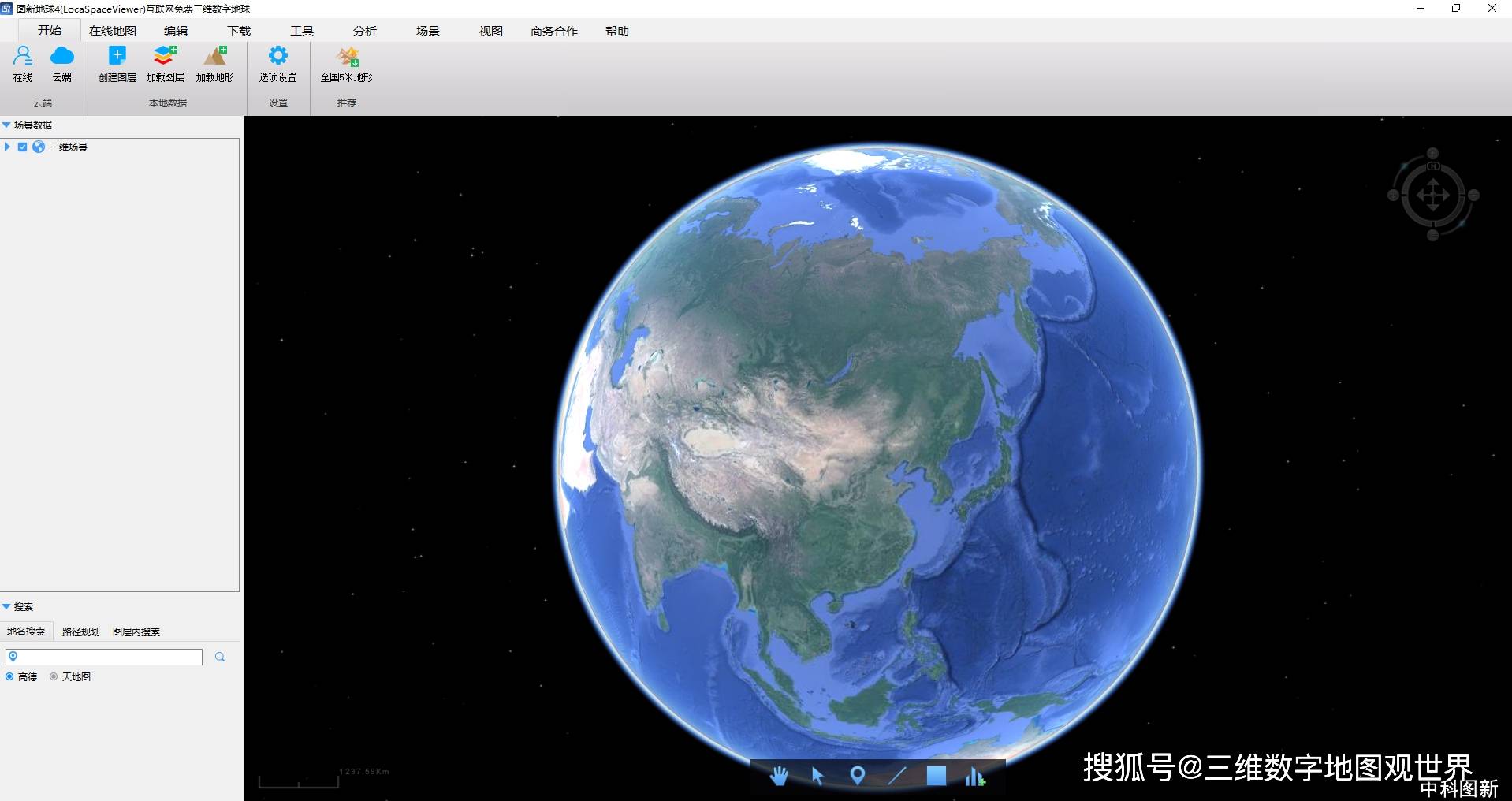Select the hand pan tool at bottom
Viewport: 1512px width, 801px height.
(x=779, y=776)
